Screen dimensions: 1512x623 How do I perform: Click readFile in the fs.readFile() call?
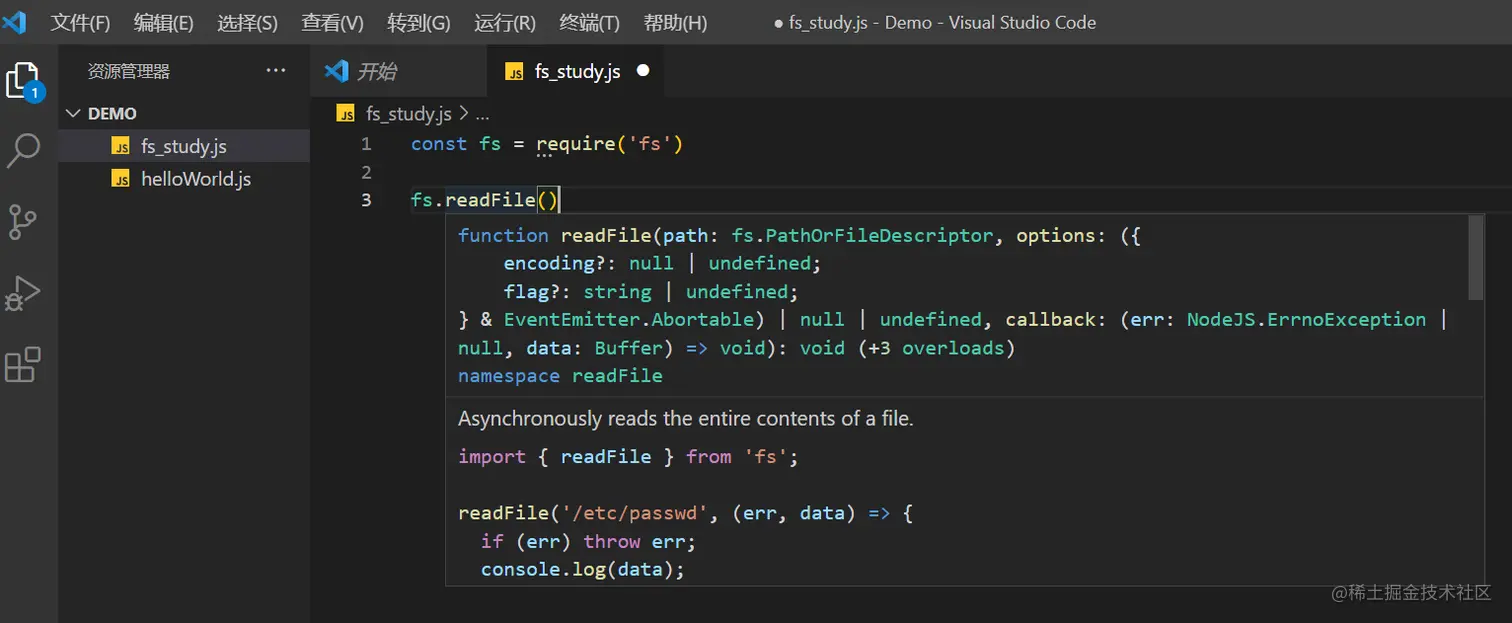tap(490, 200)
